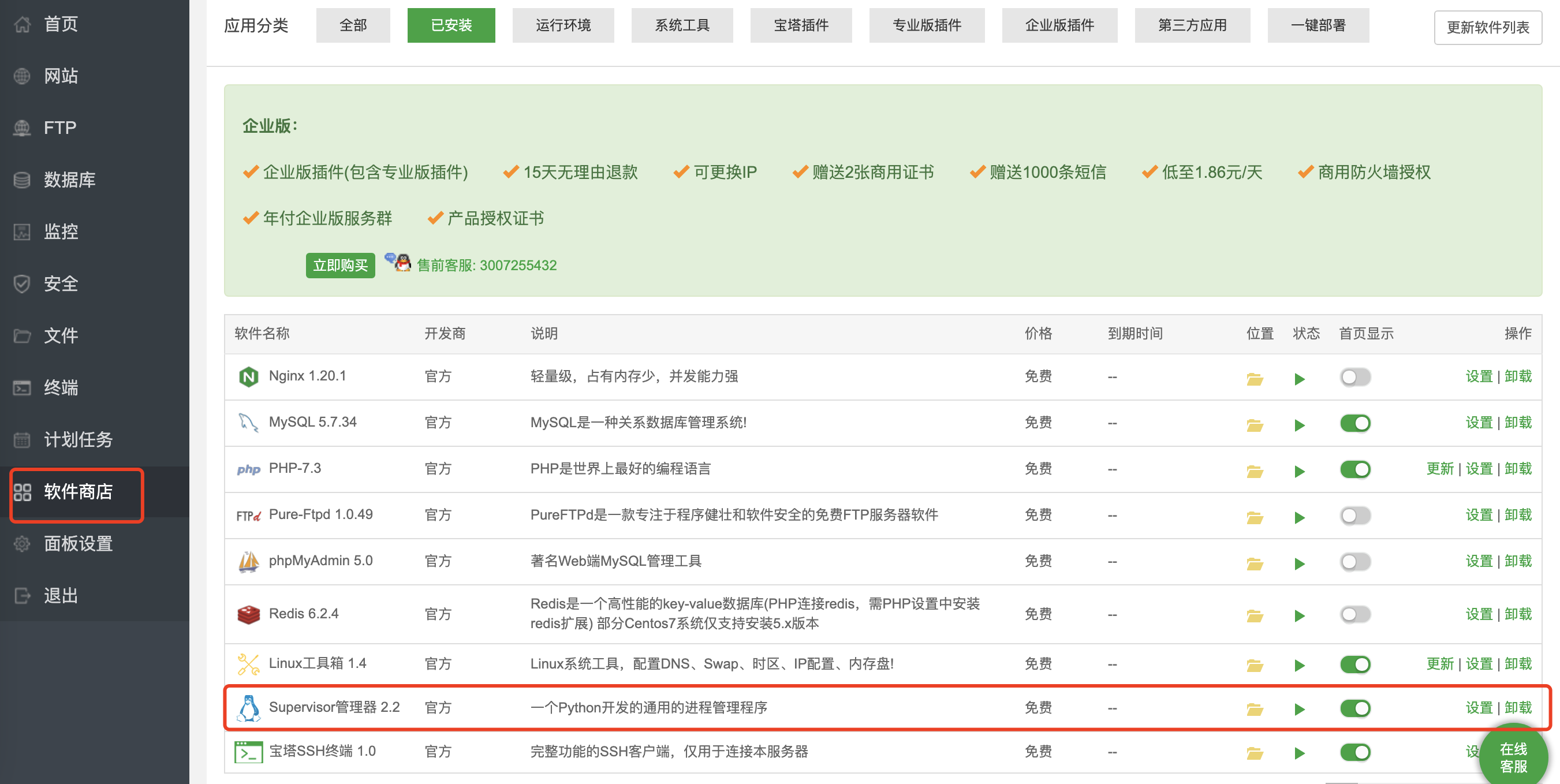Open the 数据库 database sidebar icon

22,180
